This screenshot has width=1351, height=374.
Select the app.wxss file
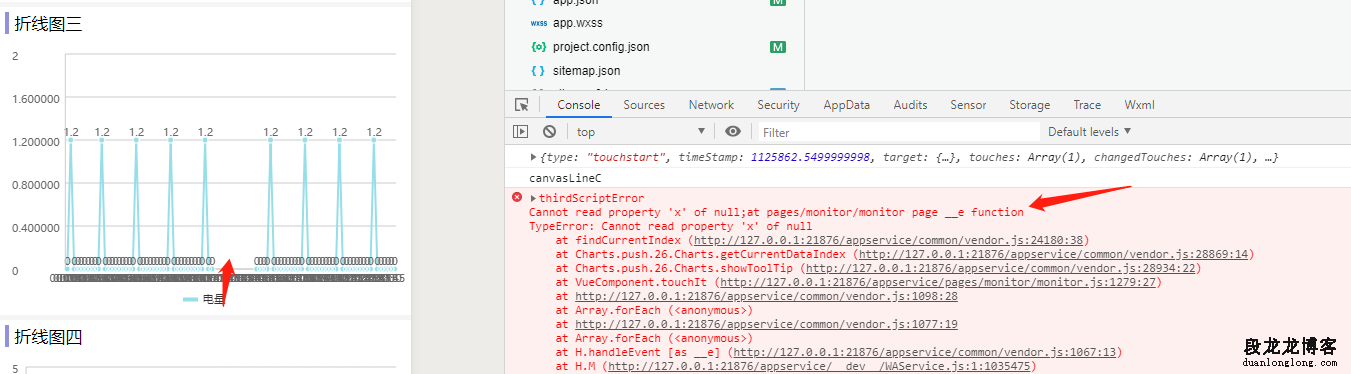tap(578, 23)
